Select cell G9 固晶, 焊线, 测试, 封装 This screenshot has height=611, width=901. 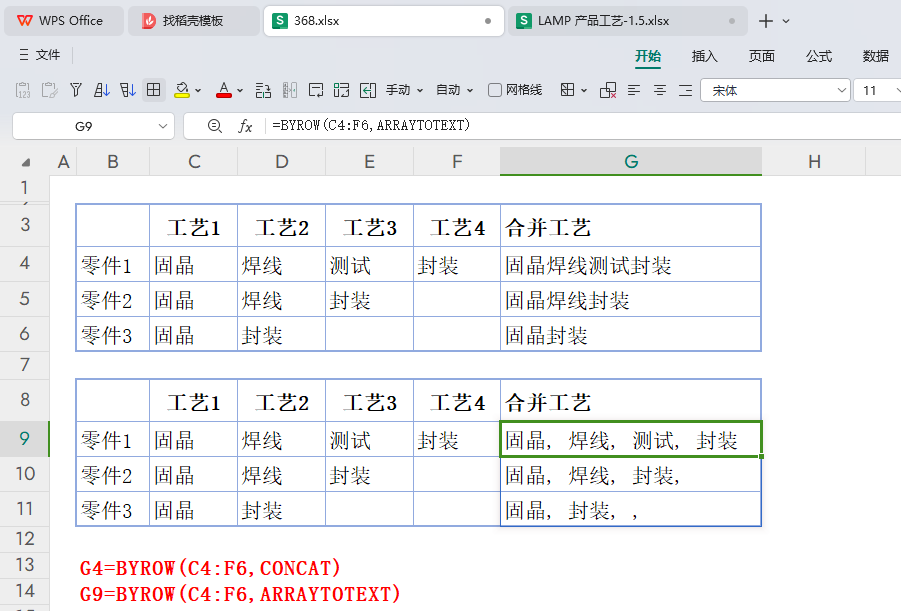630,440
